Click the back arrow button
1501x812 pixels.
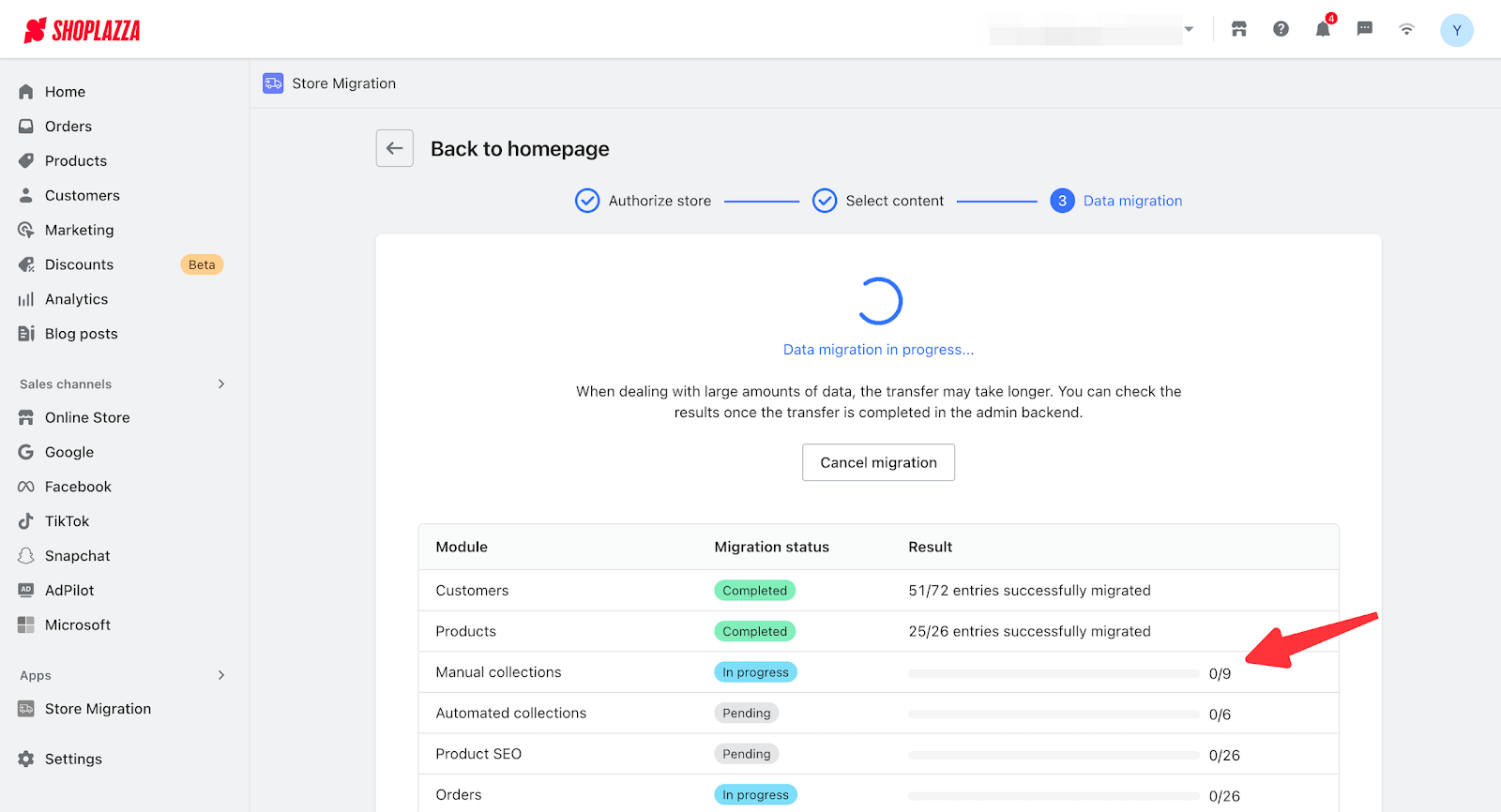tap(395, 148)
